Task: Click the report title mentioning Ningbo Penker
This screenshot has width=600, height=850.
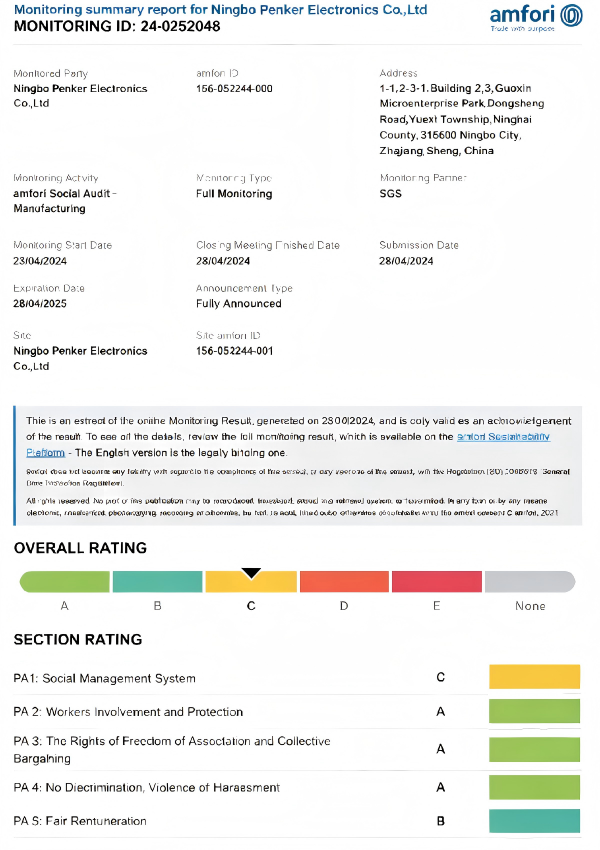Action: pyautogui.click(x=221, y=10)
